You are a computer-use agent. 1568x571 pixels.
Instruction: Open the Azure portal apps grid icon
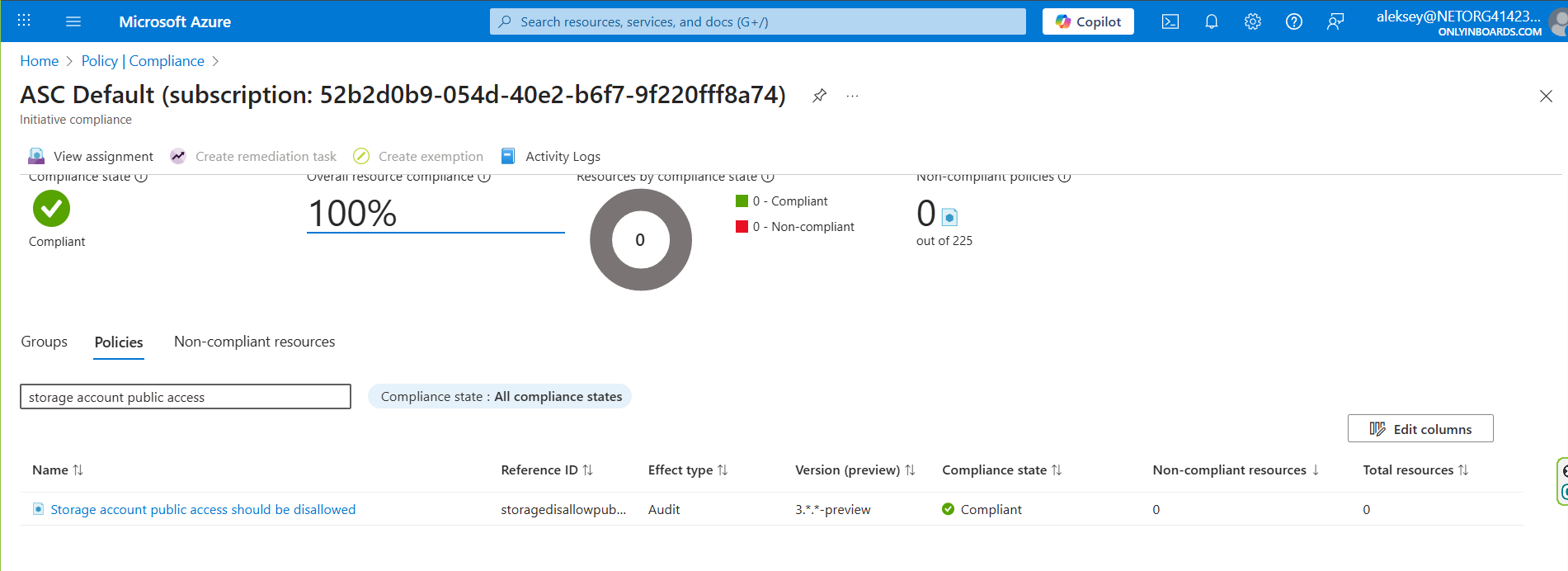pos(24,21)
